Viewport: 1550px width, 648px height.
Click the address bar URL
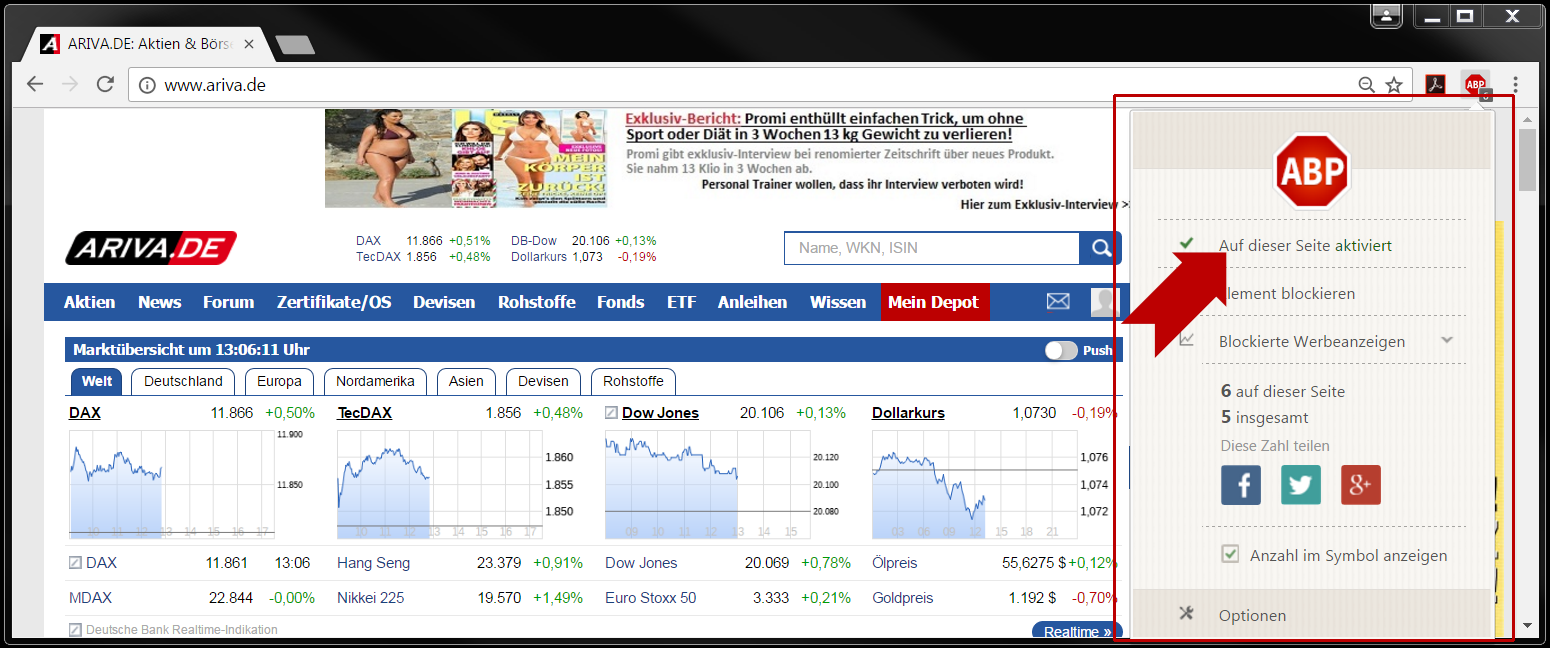click(214, 85)
